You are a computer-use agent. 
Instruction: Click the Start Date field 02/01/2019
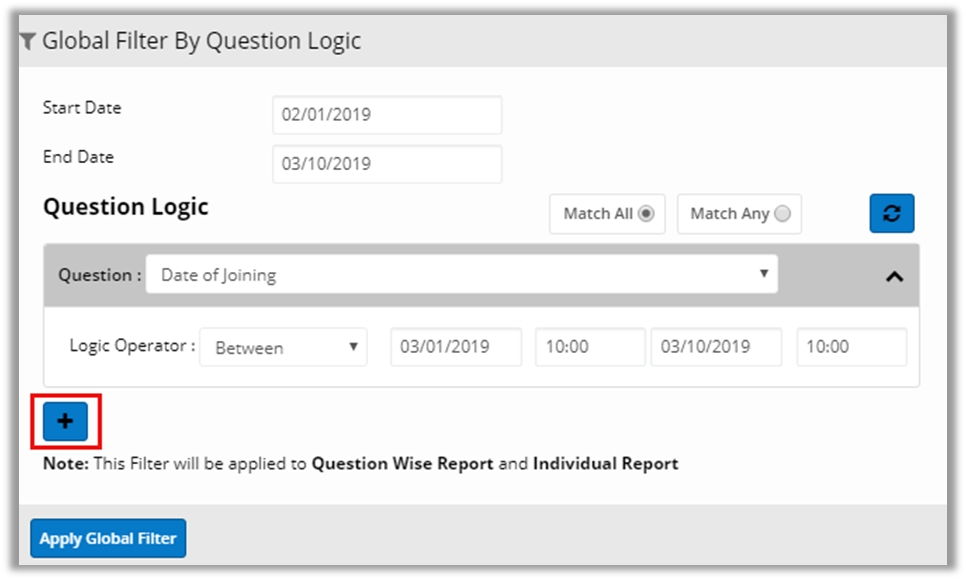[x=387, y=115]
